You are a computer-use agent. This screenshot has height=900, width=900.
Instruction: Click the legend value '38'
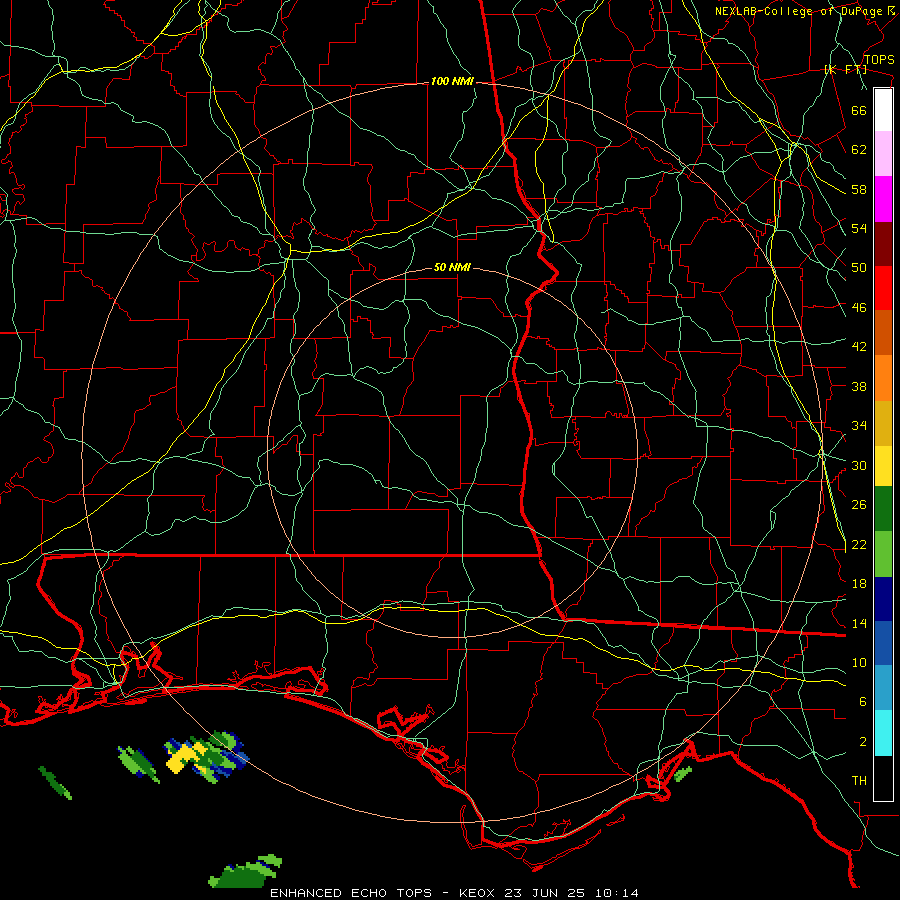[859, 386]
